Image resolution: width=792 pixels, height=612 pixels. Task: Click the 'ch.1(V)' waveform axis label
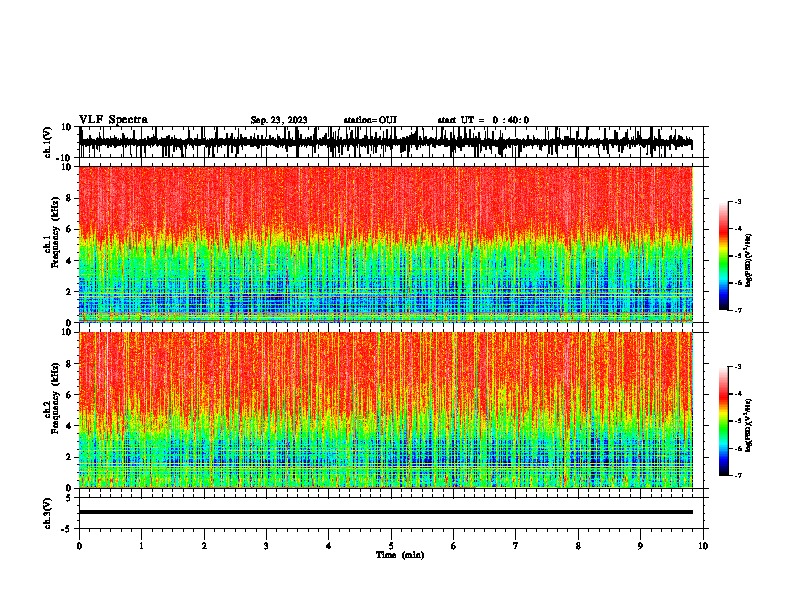tap(48, 142)
